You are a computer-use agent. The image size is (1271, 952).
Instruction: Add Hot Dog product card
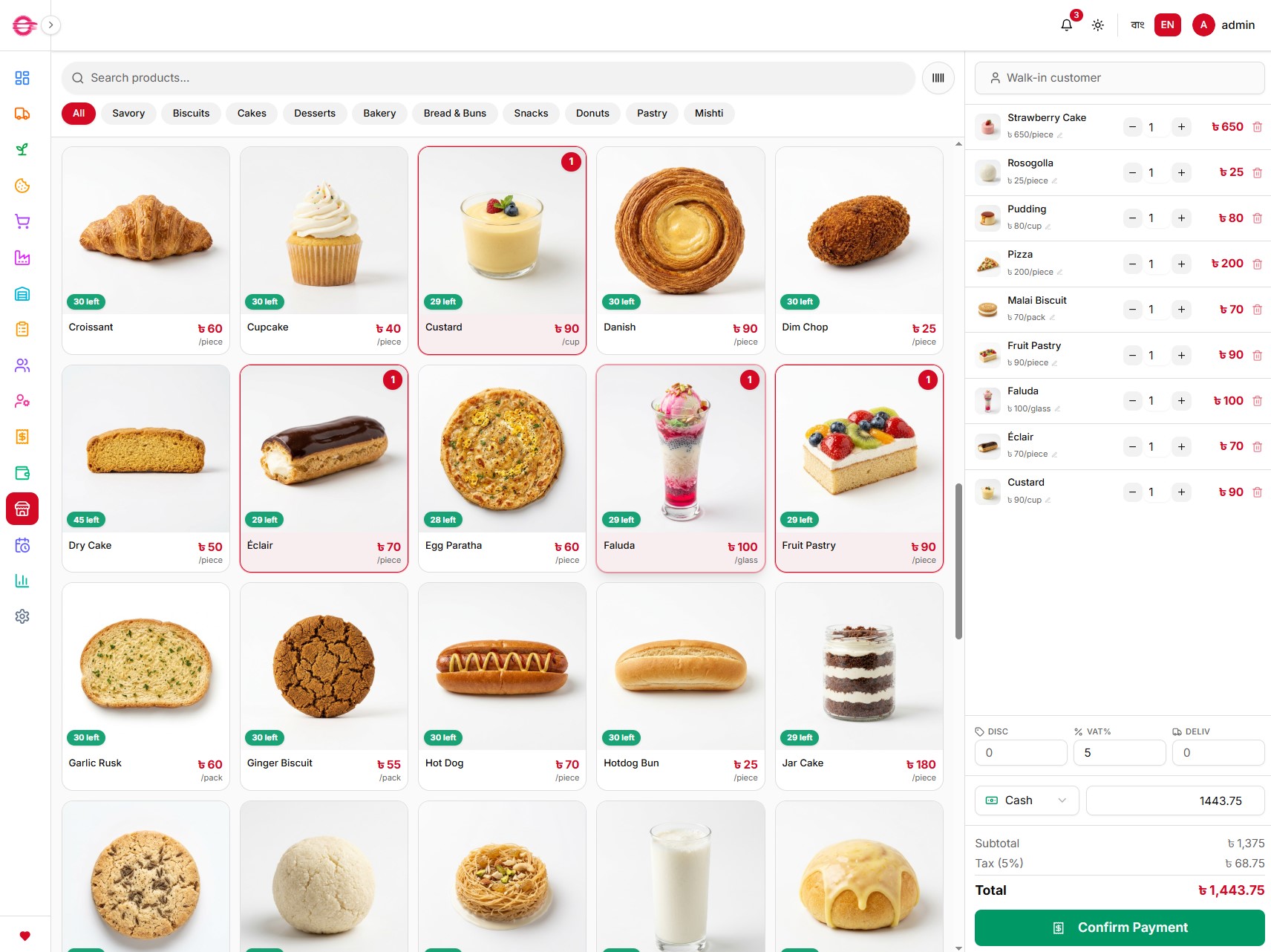point(503,686)
